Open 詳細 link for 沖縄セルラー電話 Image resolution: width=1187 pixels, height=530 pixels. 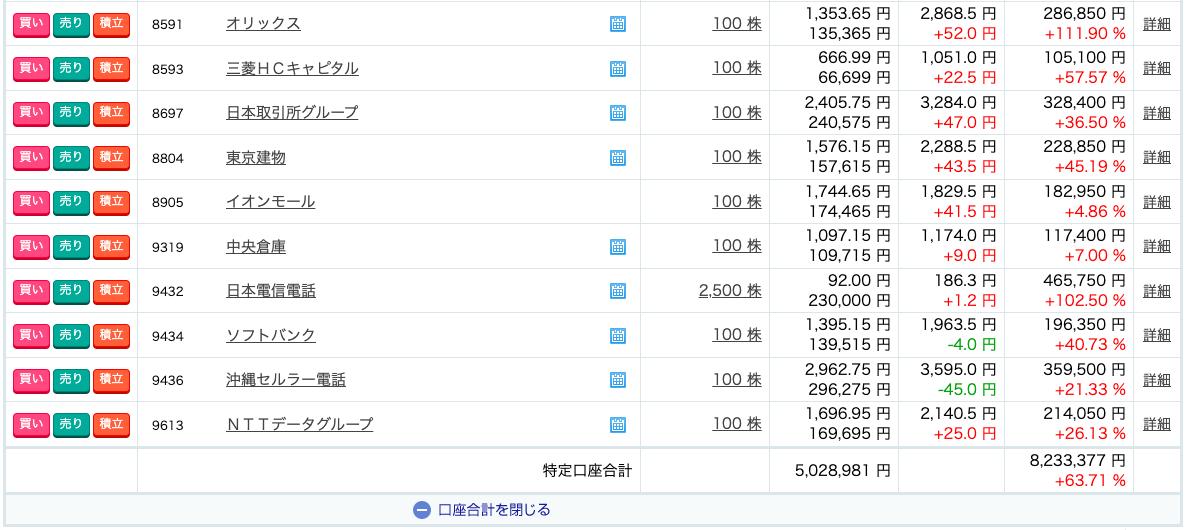1157,379
